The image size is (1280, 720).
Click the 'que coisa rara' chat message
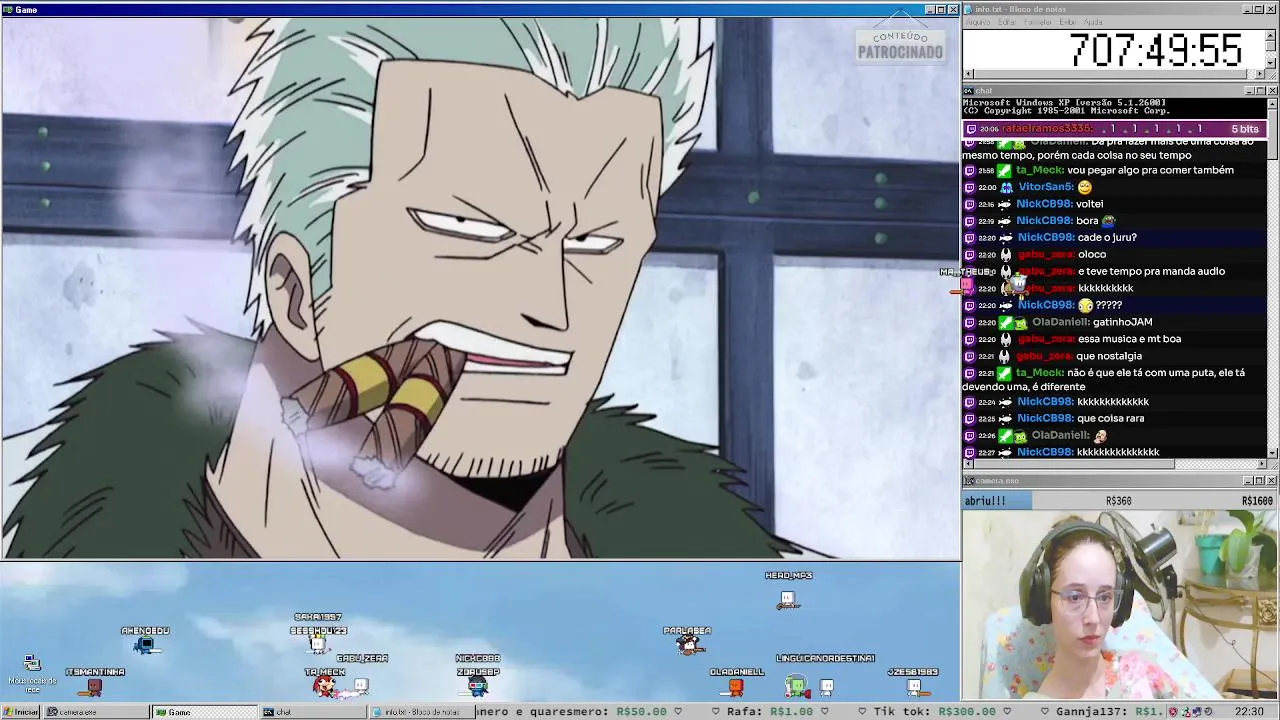[x=1110, y=419]
